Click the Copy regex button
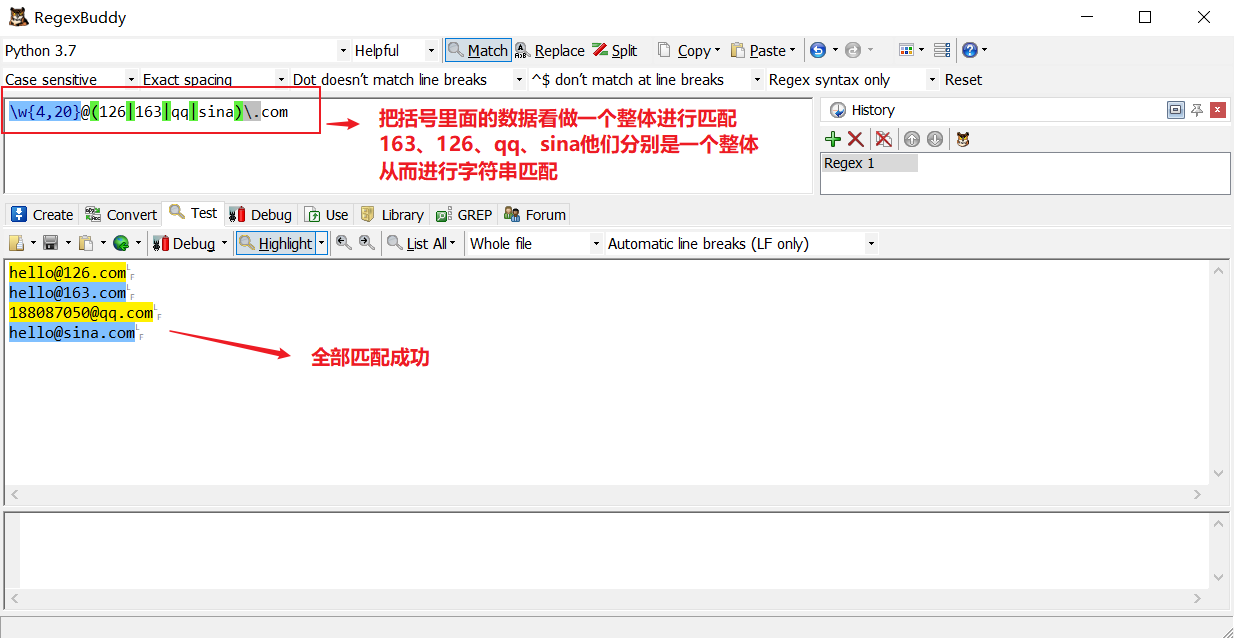 (684, 50)
